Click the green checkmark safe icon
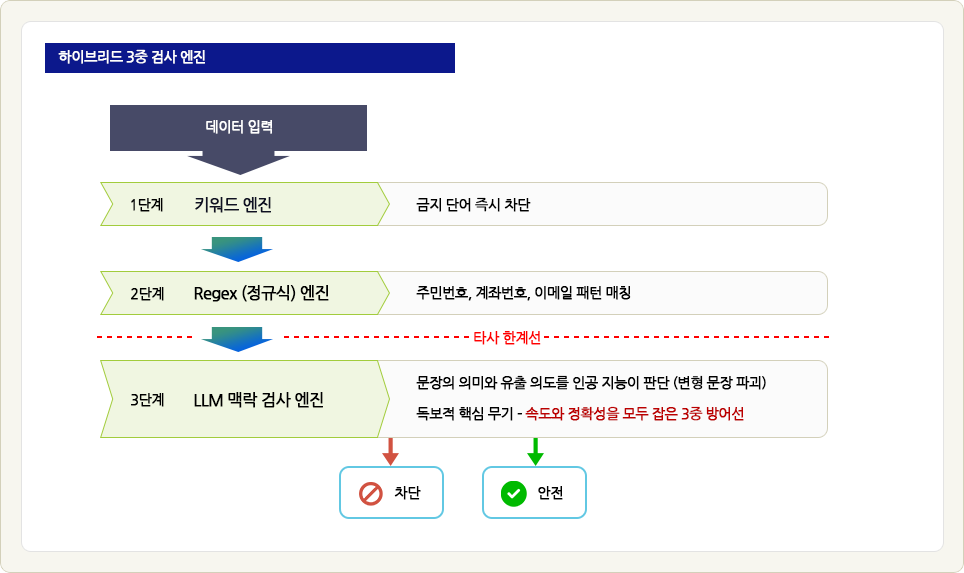964x573 pixels. pos(513,493)
